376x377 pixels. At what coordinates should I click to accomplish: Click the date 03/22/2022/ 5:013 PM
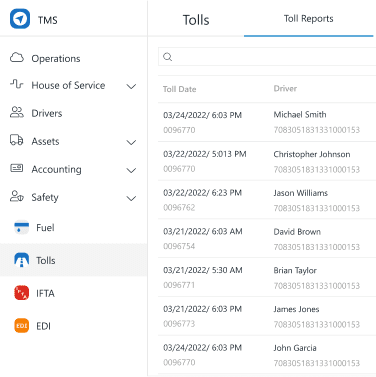(x=205, y=154)
